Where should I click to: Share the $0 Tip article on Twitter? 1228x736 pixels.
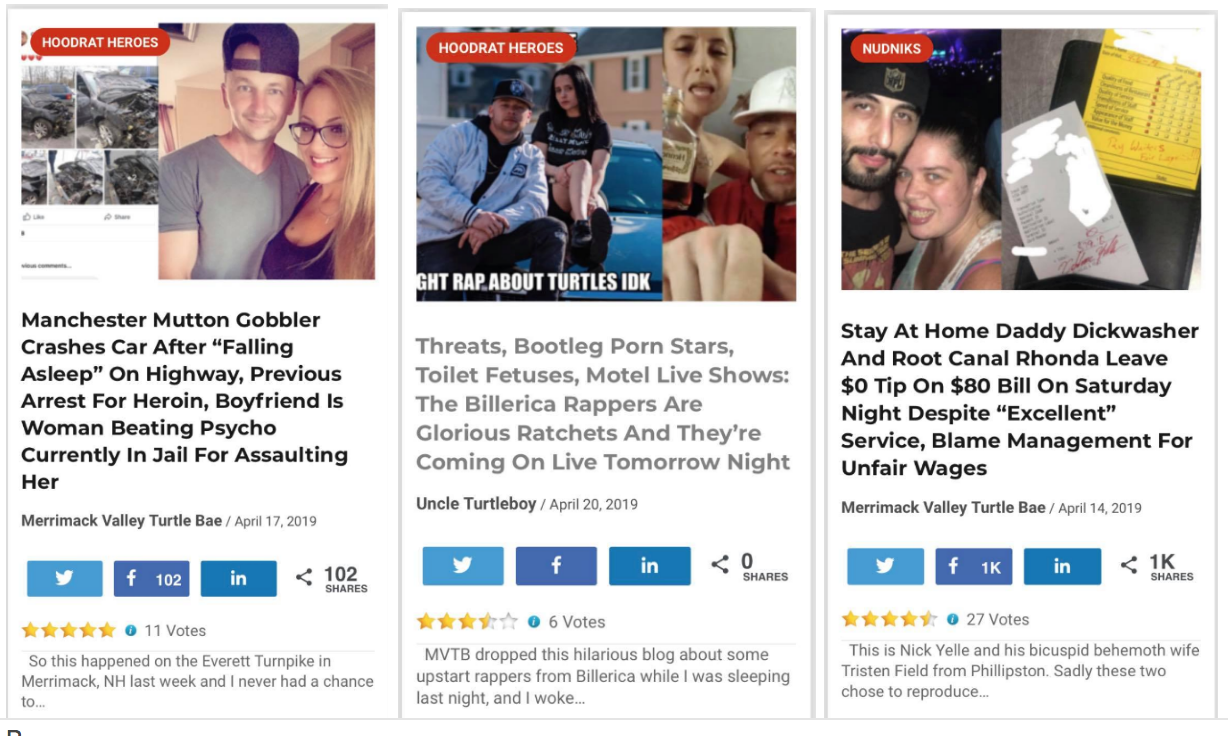(x=885, y=566)
